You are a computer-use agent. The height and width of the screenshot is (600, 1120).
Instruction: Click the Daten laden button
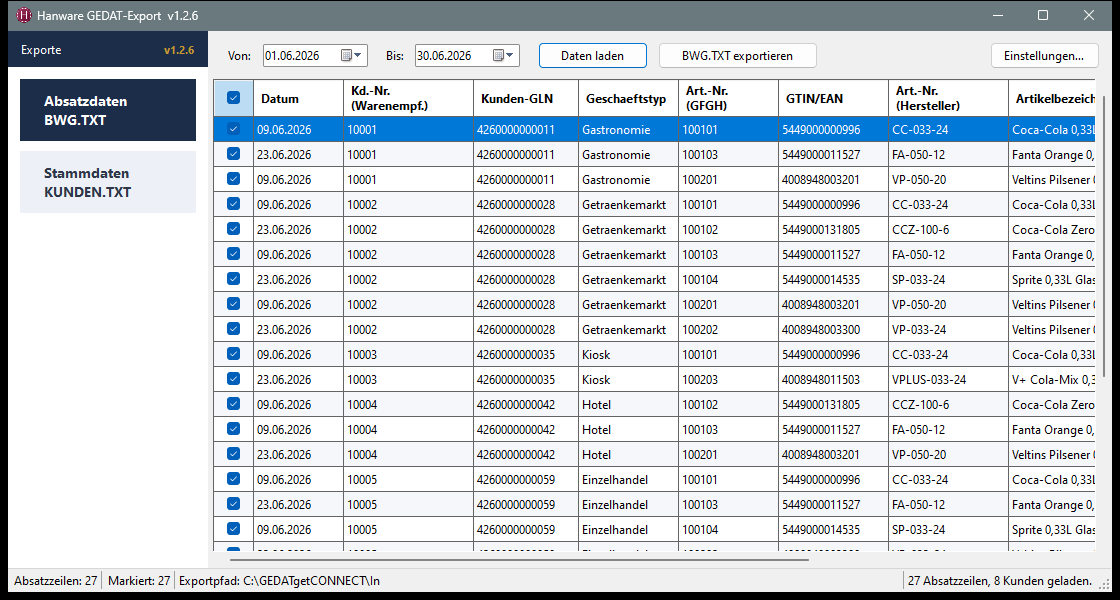(592, 56)
